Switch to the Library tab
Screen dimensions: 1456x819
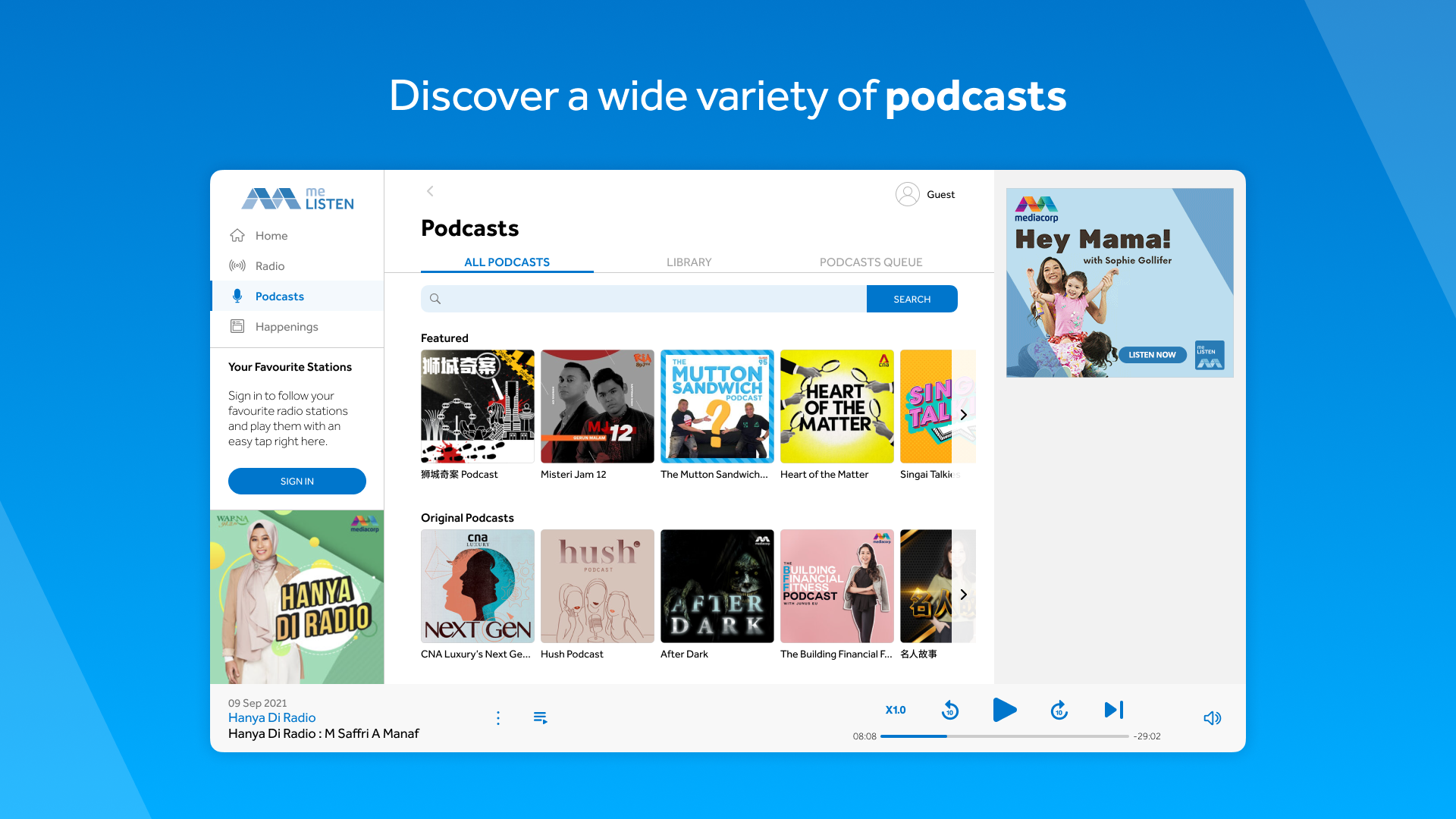coord(689,262)
